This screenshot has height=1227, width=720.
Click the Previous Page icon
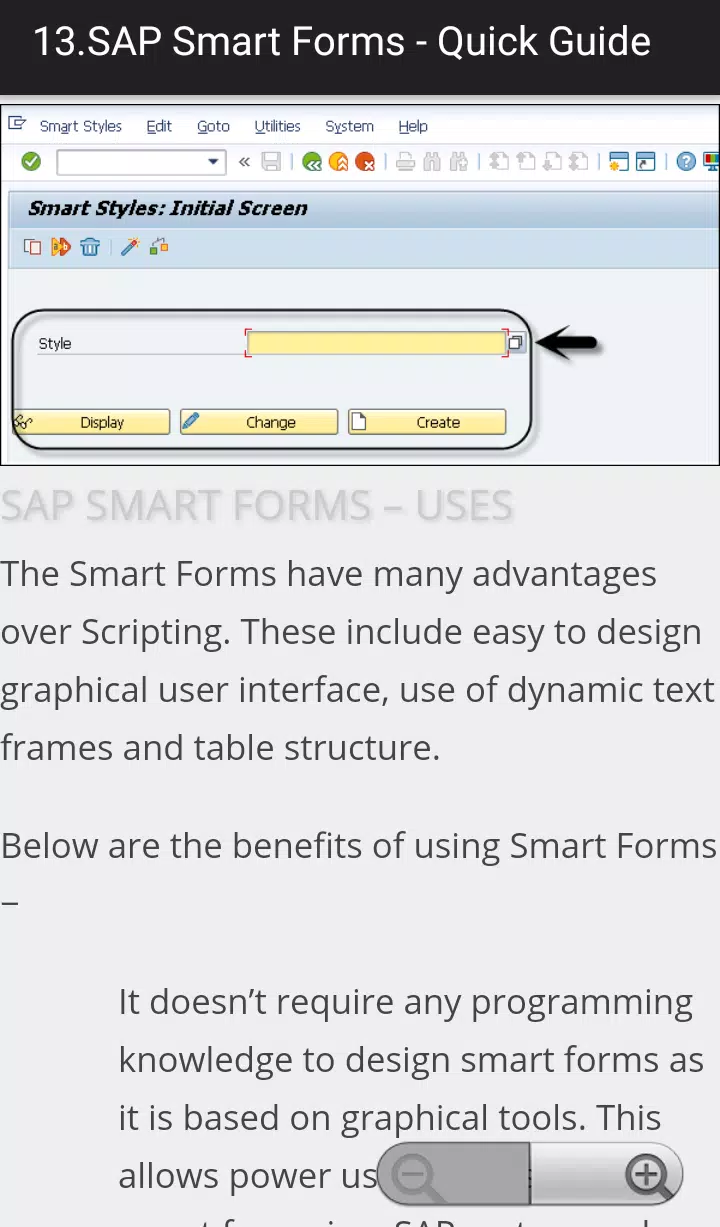pos(525,161)
